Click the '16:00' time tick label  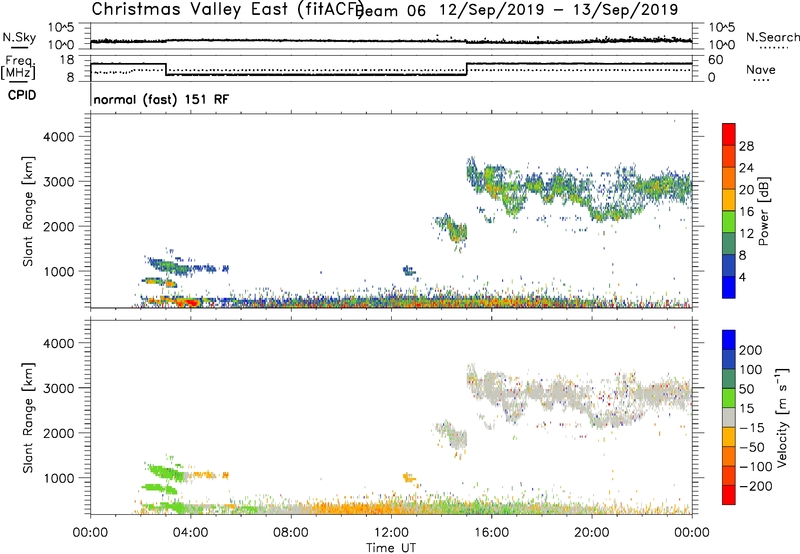tap(491, 533)
